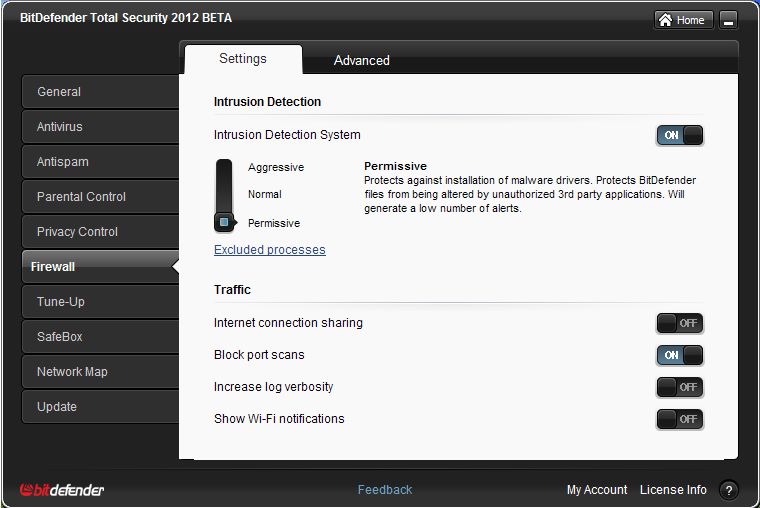
Task: Select the Normal level label
Action: point(265,194)
